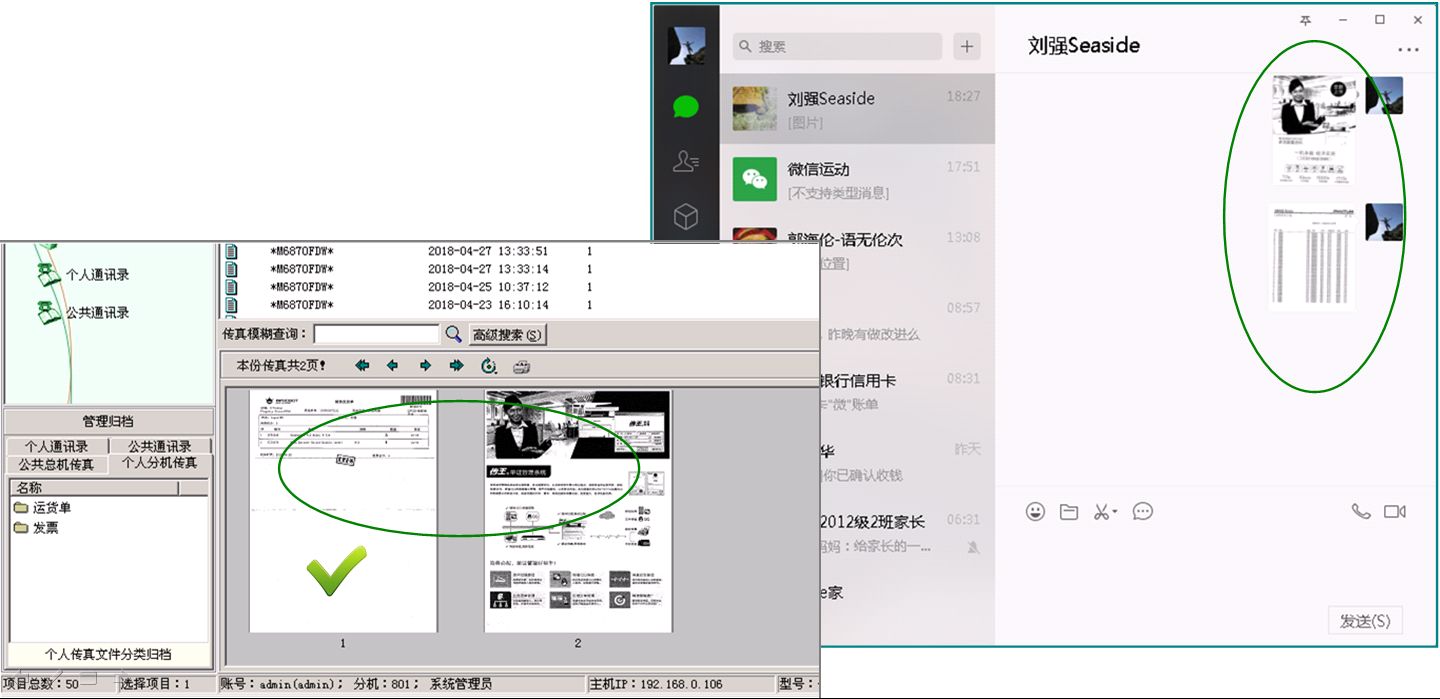Select fax page 1 thumbnail

[343, 511]
